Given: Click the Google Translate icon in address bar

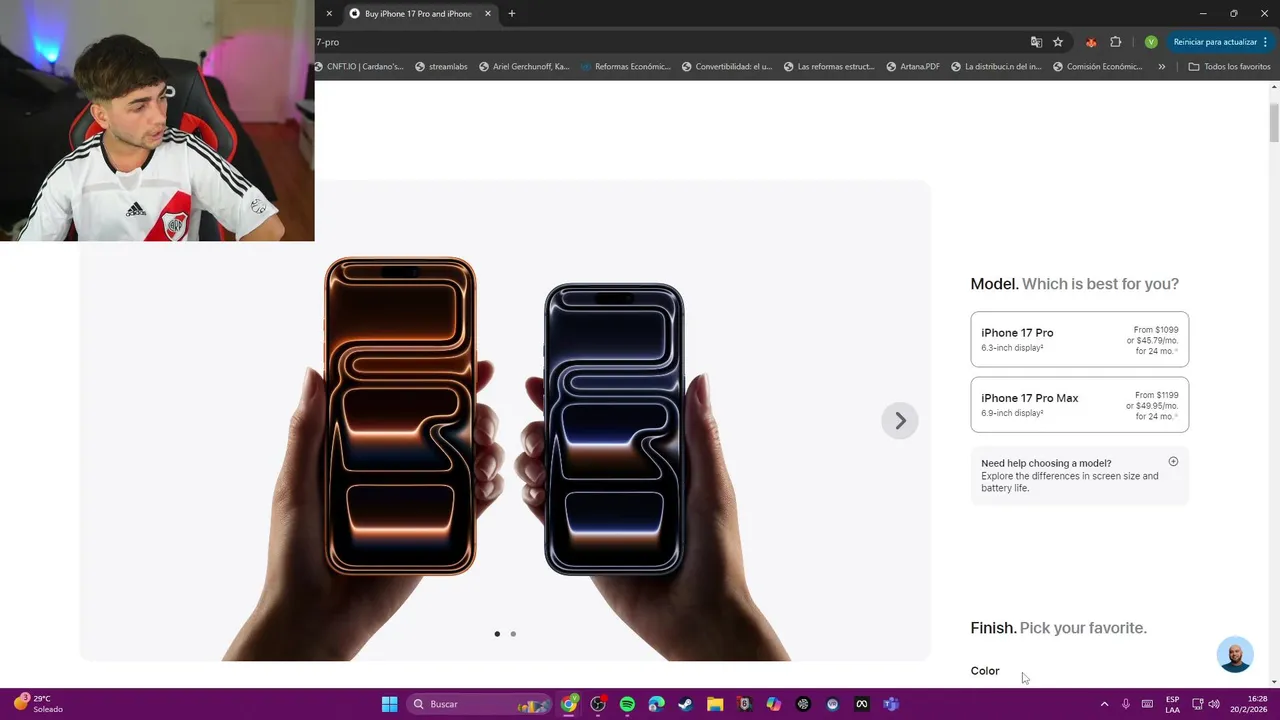Looking at the screenshot, I should click(1036, 42).
